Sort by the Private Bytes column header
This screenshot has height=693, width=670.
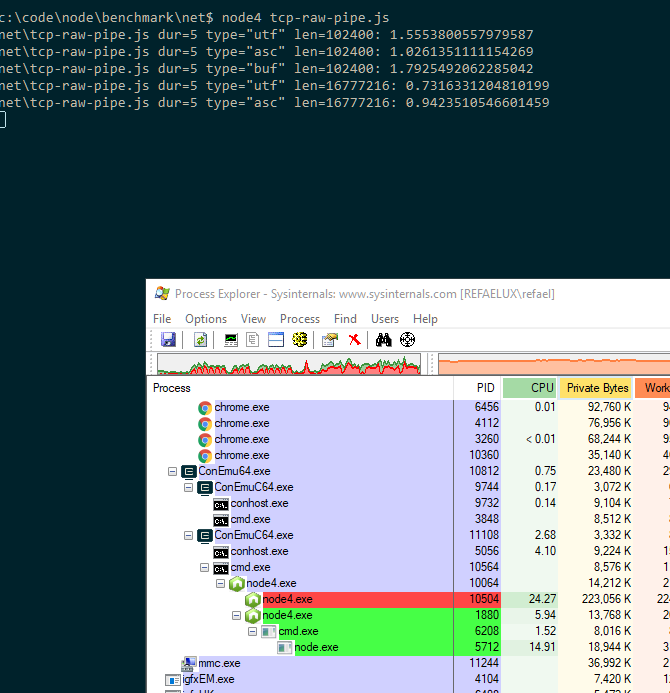tap(597, 388)
